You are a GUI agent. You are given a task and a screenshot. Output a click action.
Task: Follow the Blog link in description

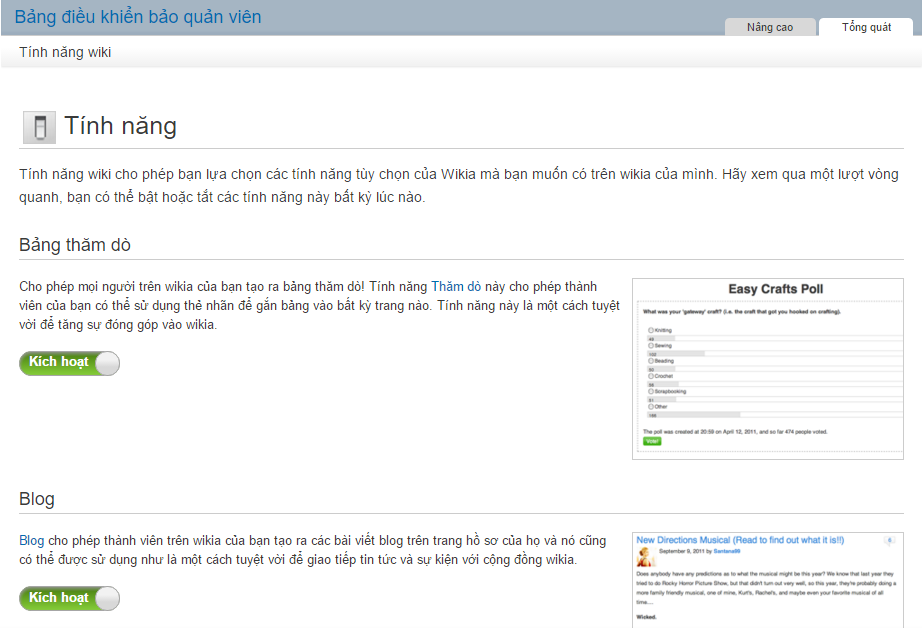(x=31, y=541)
